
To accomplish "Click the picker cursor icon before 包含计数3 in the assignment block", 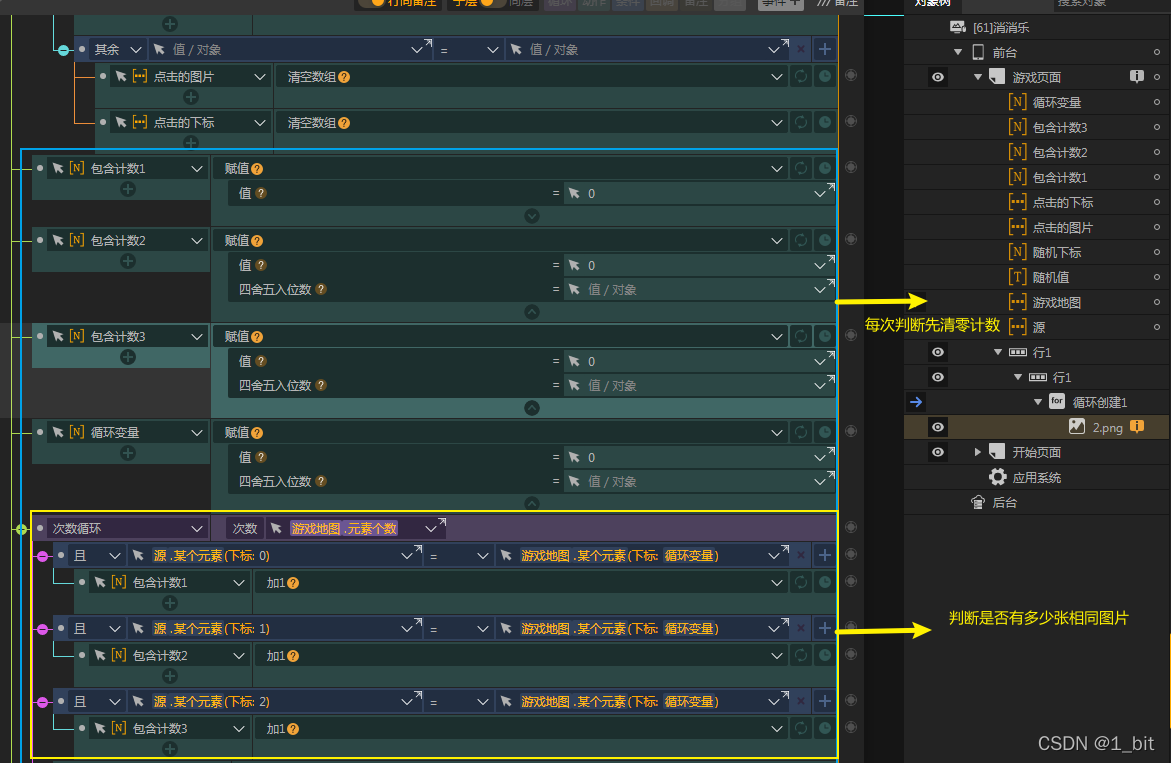I will [x=58, y=336].
